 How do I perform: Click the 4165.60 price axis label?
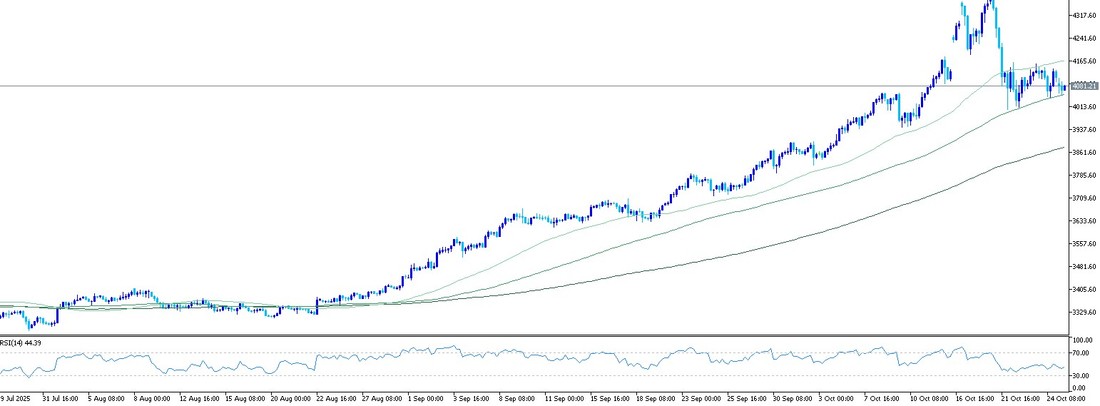[x=1084, y=61]
